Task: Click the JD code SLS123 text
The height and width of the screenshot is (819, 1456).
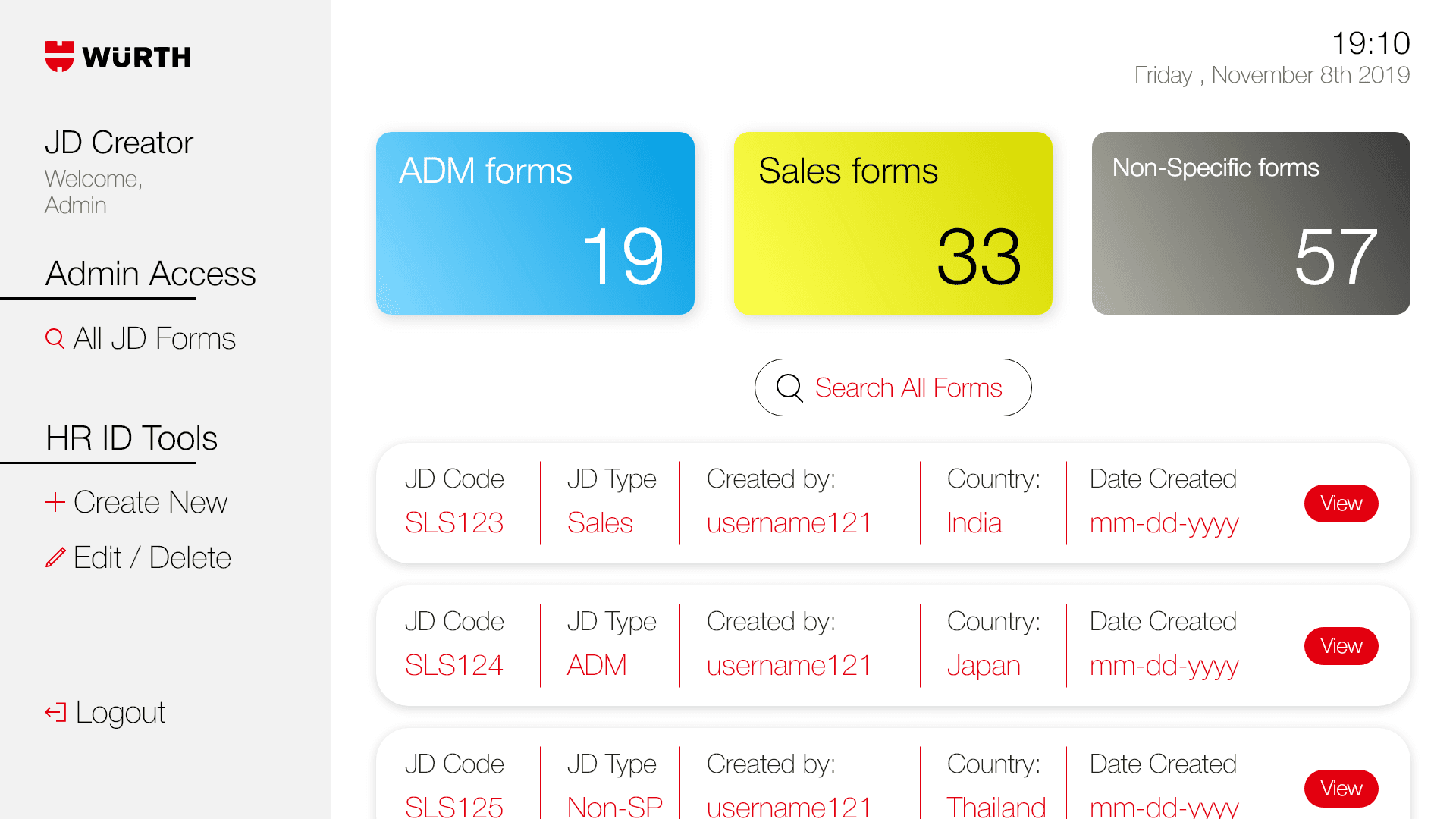Action: (x=453, y=522)
